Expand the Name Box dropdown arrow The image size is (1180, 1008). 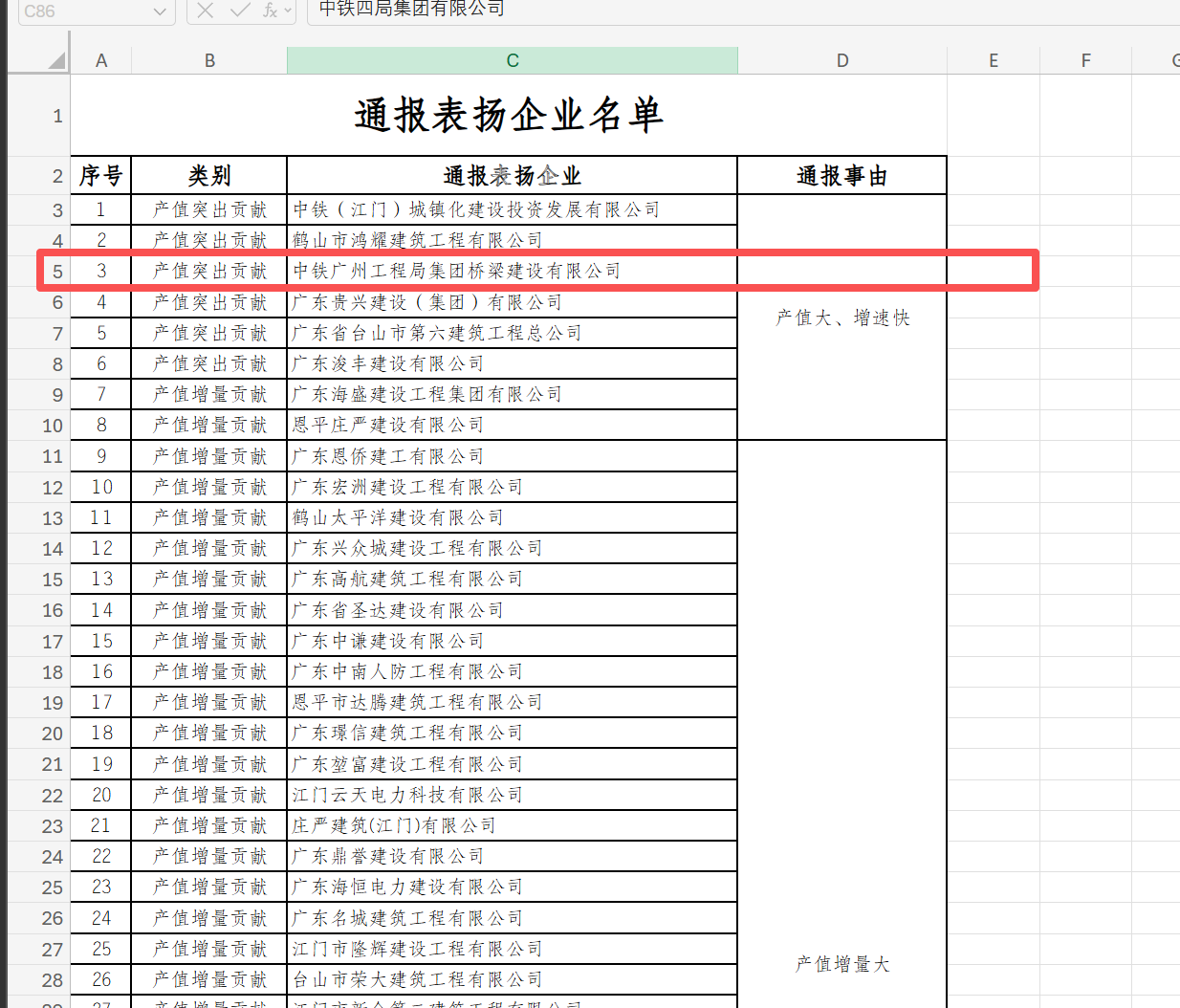pos(160,11)
